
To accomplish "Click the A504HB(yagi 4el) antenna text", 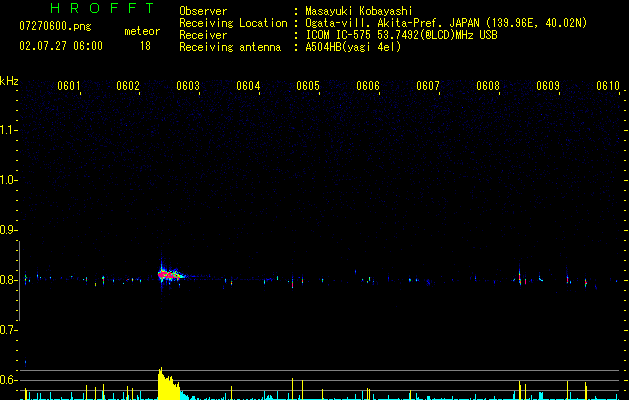I will pos(353,47).
